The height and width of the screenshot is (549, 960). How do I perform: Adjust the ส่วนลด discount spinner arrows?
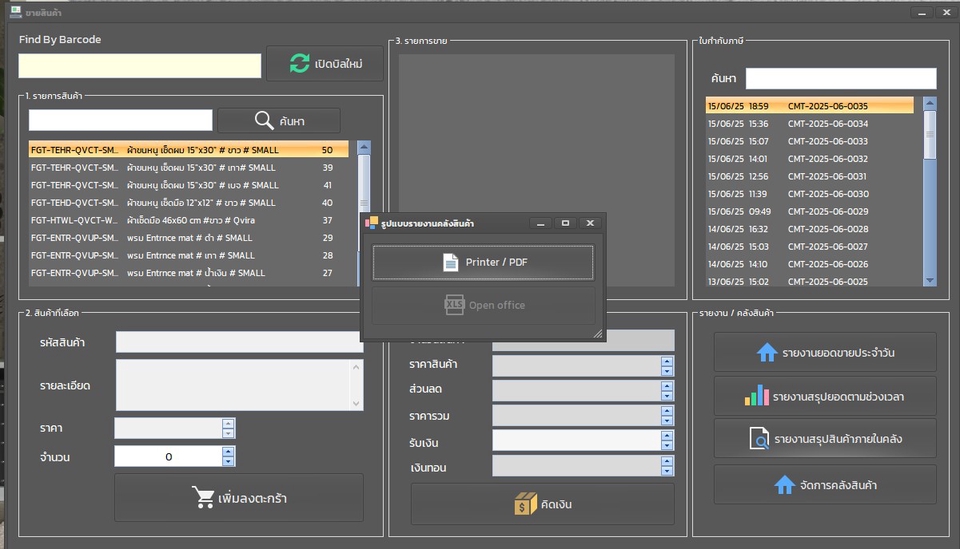coord(667,390)
